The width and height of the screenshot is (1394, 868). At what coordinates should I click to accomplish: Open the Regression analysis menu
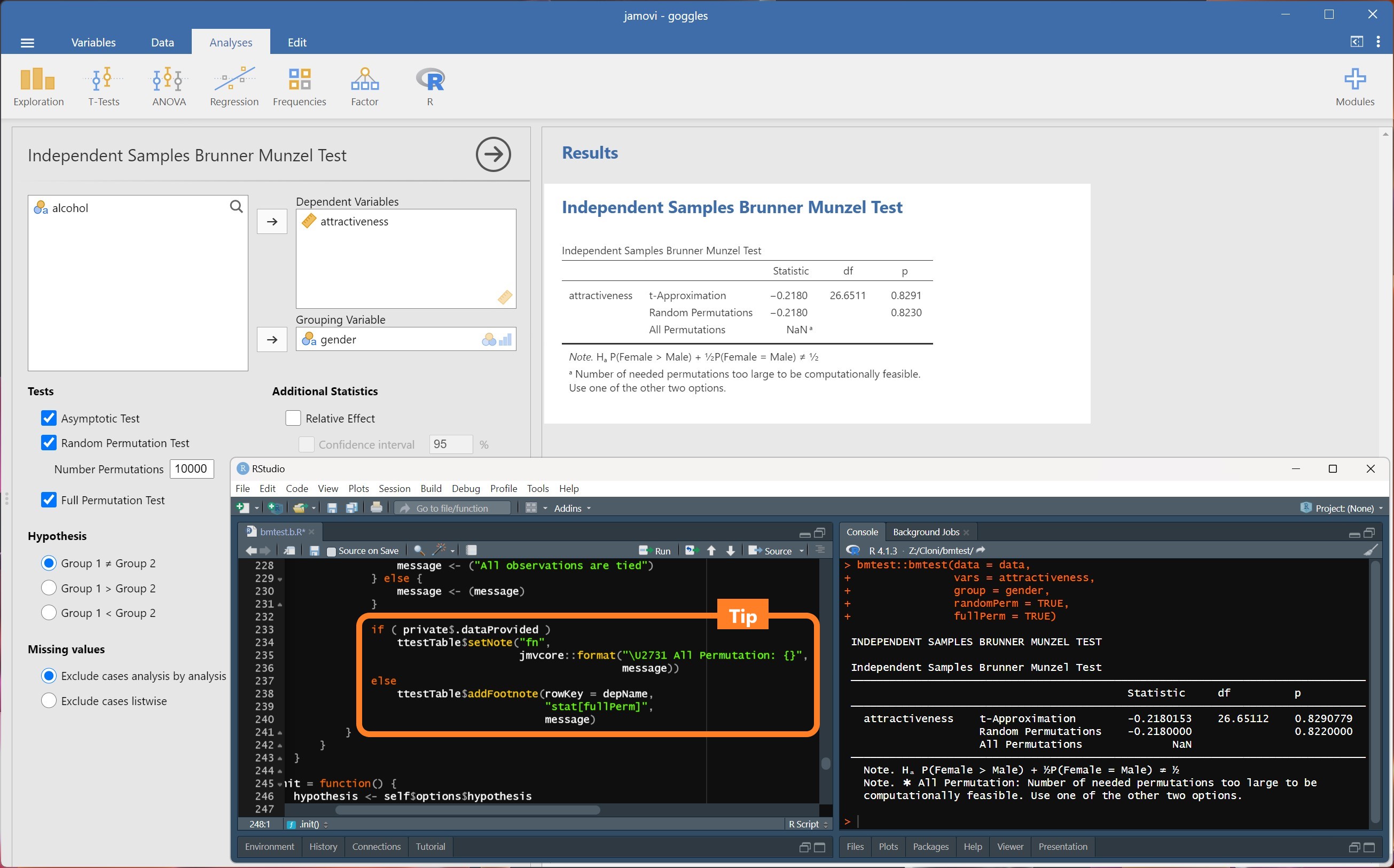coord(234,87)
